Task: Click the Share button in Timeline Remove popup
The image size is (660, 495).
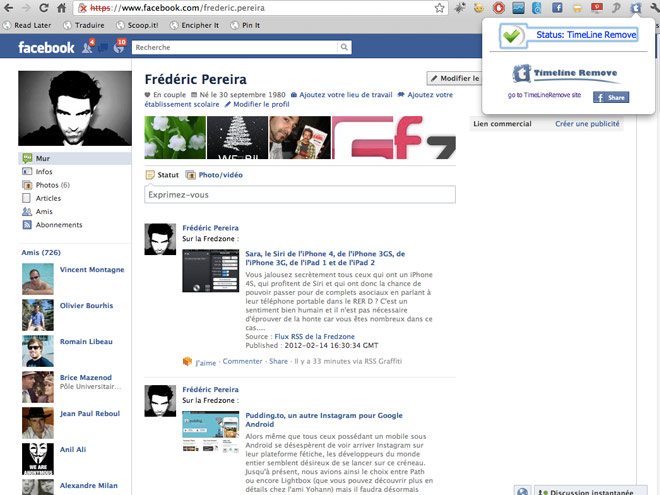Action: click(x=611, y=97)
